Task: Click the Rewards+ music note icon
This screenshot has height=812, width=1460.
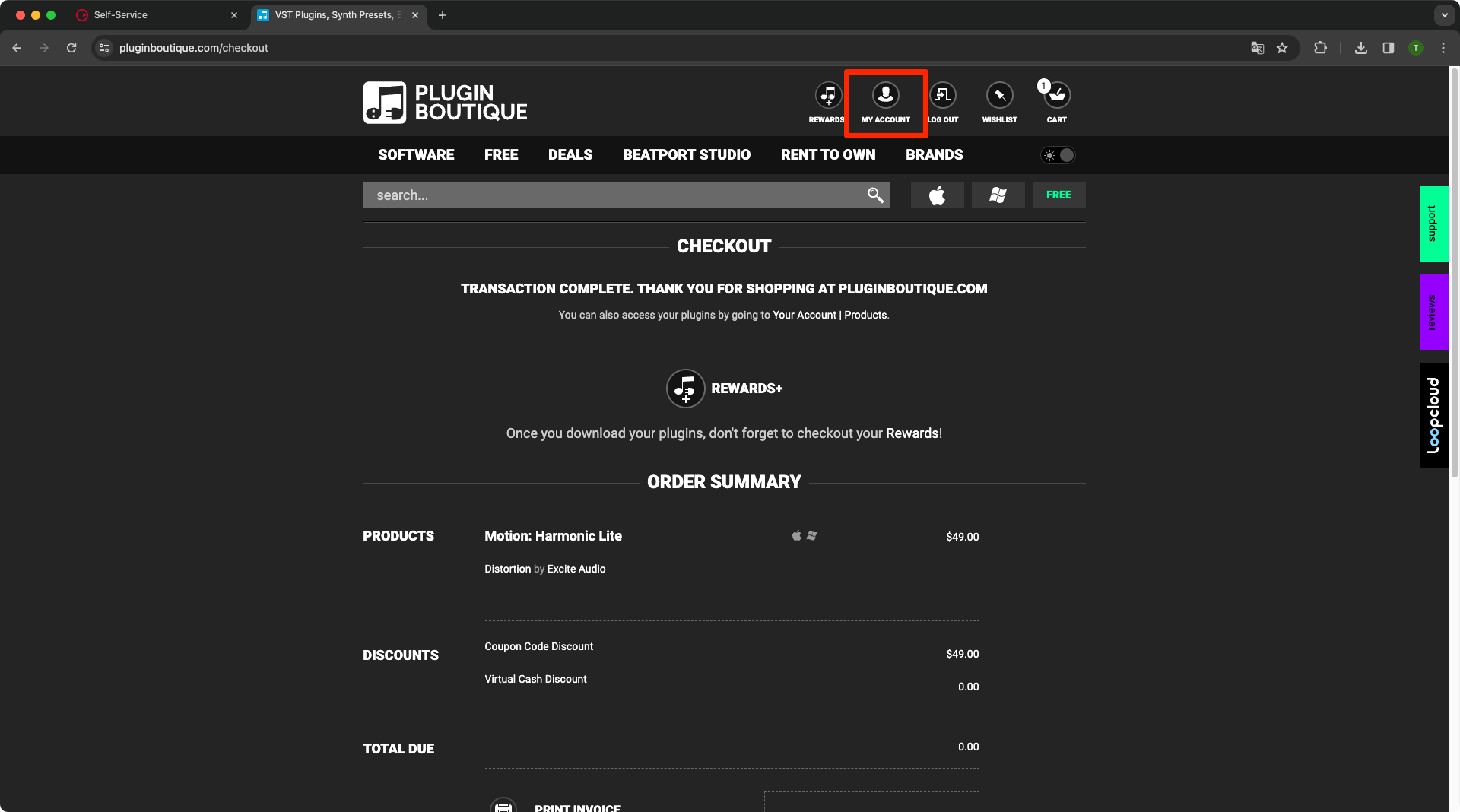Action: pyautogui.click(x=685, y=389)
